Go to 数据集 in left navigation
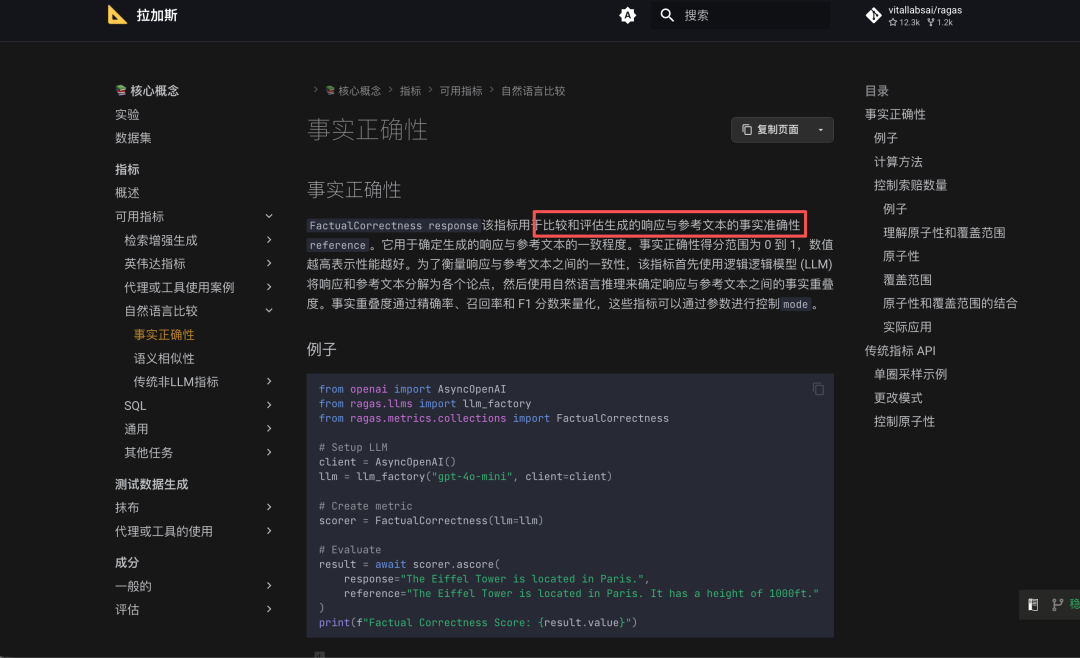1080x658 pixels. pos(133,138)
